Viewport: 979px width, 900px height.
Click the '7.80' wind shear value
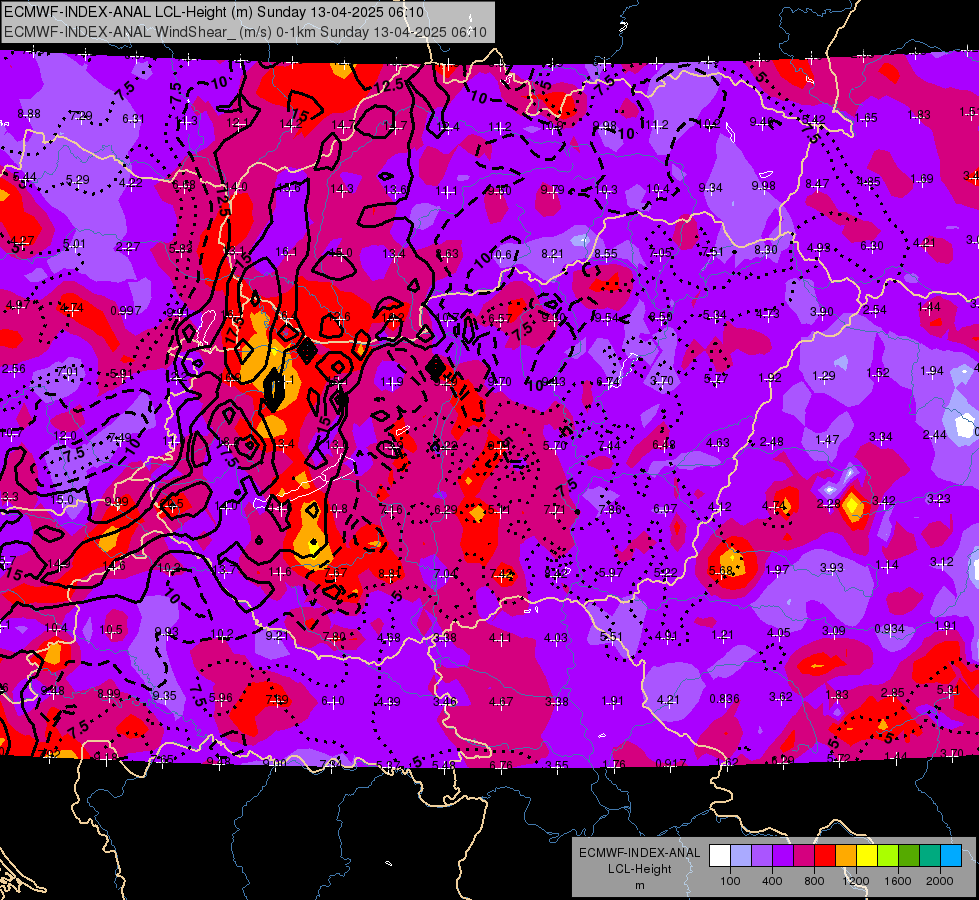click(334, 636)
